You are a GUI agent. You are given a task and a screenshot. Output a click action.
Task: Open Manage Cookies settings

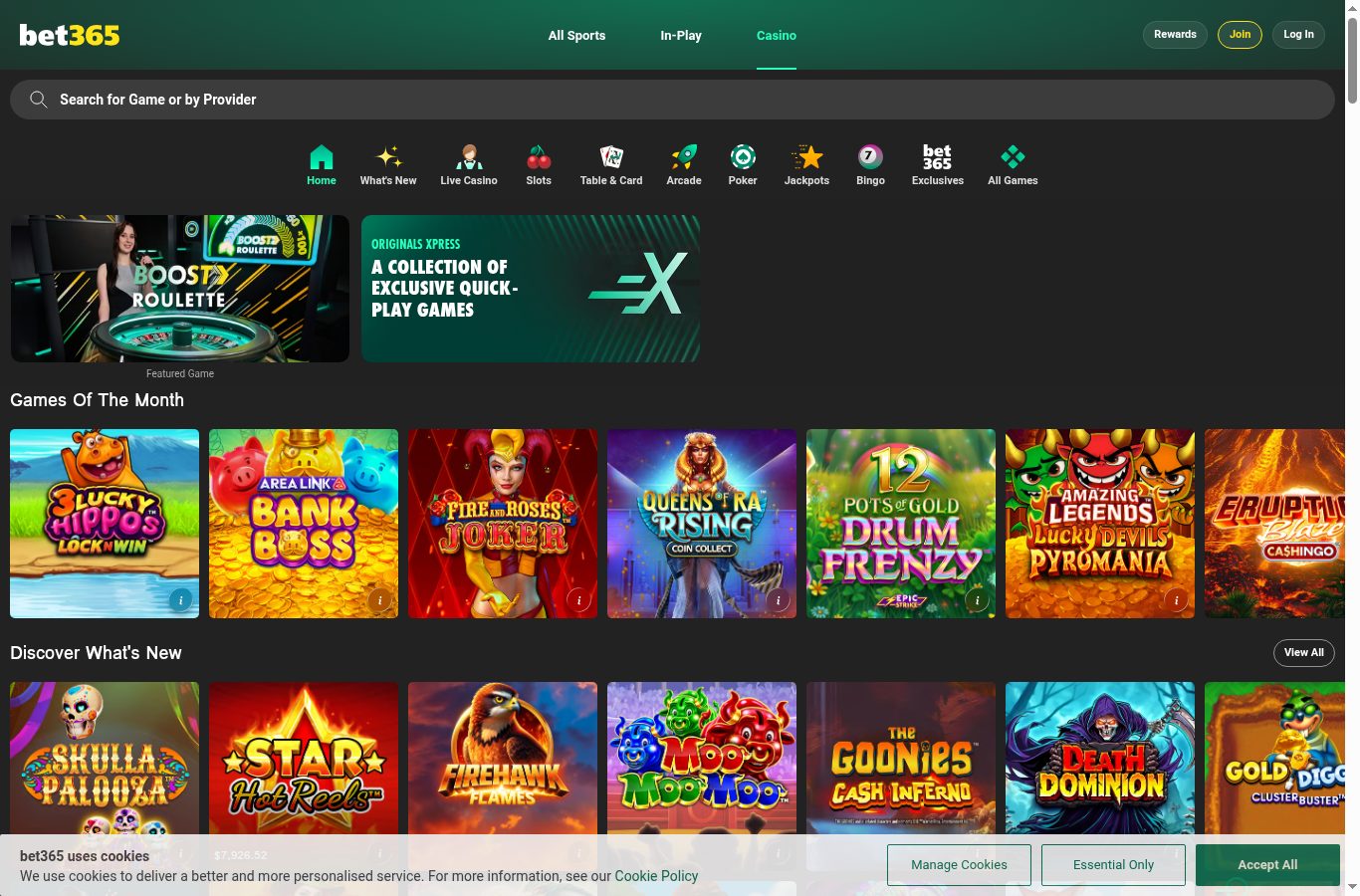click(959, 865)
